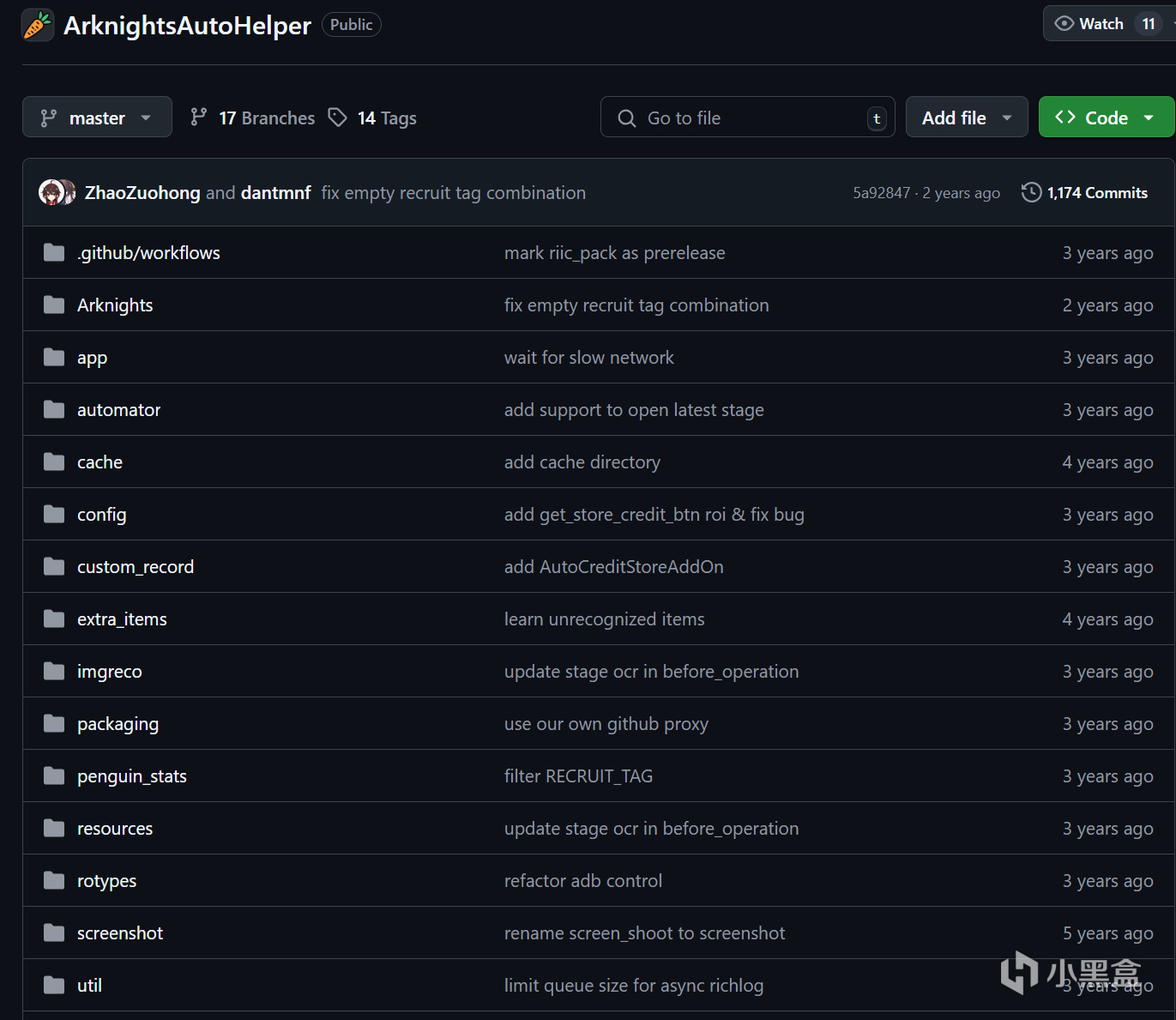Open latest commit message fix empty recruit tag
Viewport: 1176px width, 1020px height.
454,193
